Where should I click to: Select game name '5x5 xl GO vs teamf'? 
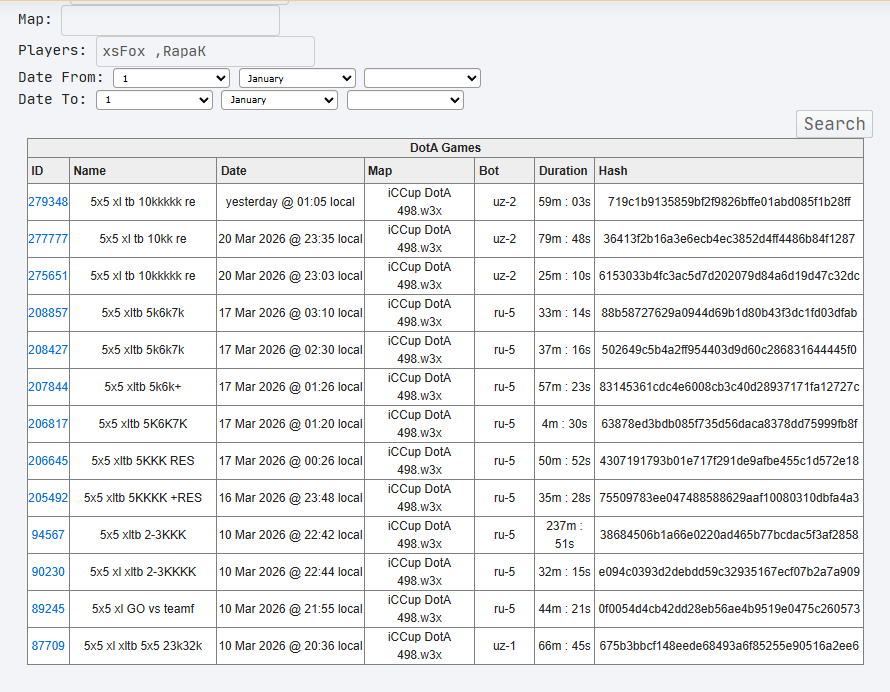(x=143, y=609)
